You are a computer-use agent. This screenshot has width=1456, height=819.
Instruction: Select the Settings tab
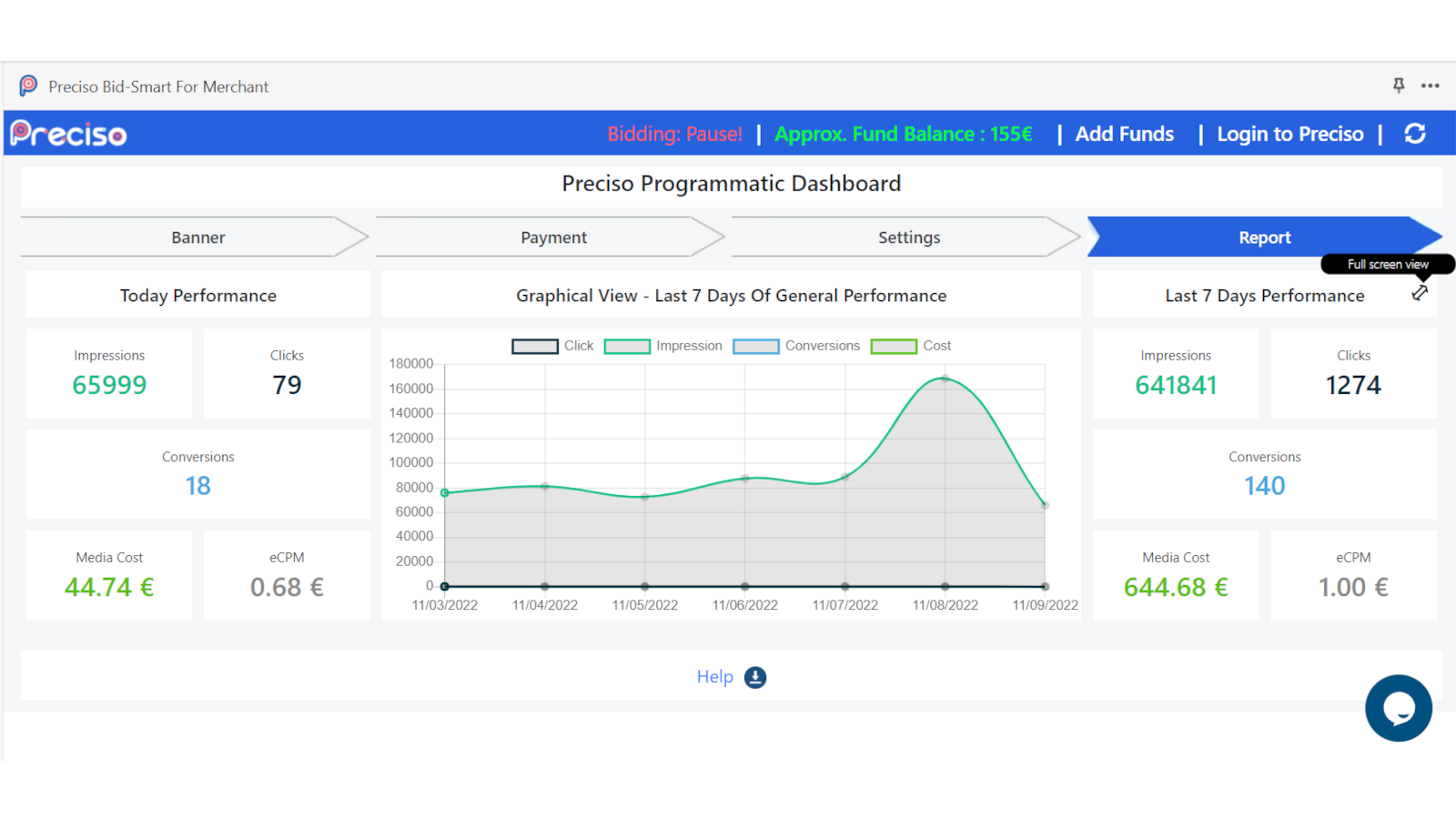pos(908,237)
